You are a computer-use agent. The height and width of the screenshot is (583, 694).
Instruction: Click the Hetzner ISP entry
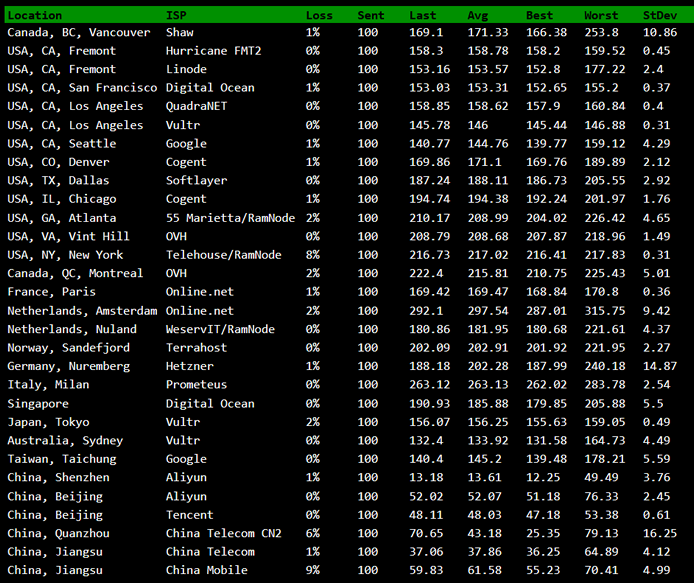pos(190,366)
